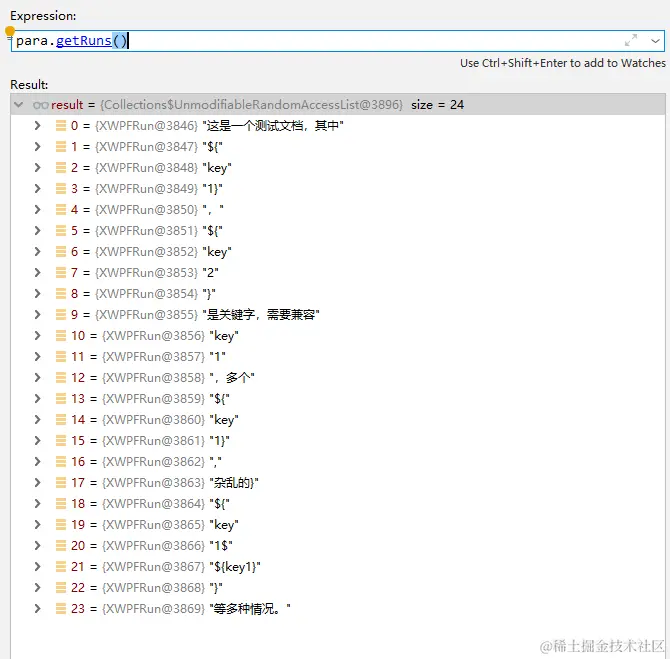Click the object icon of element 12
Viewport: 670px width, 659px height.
[x=61, y=377]
